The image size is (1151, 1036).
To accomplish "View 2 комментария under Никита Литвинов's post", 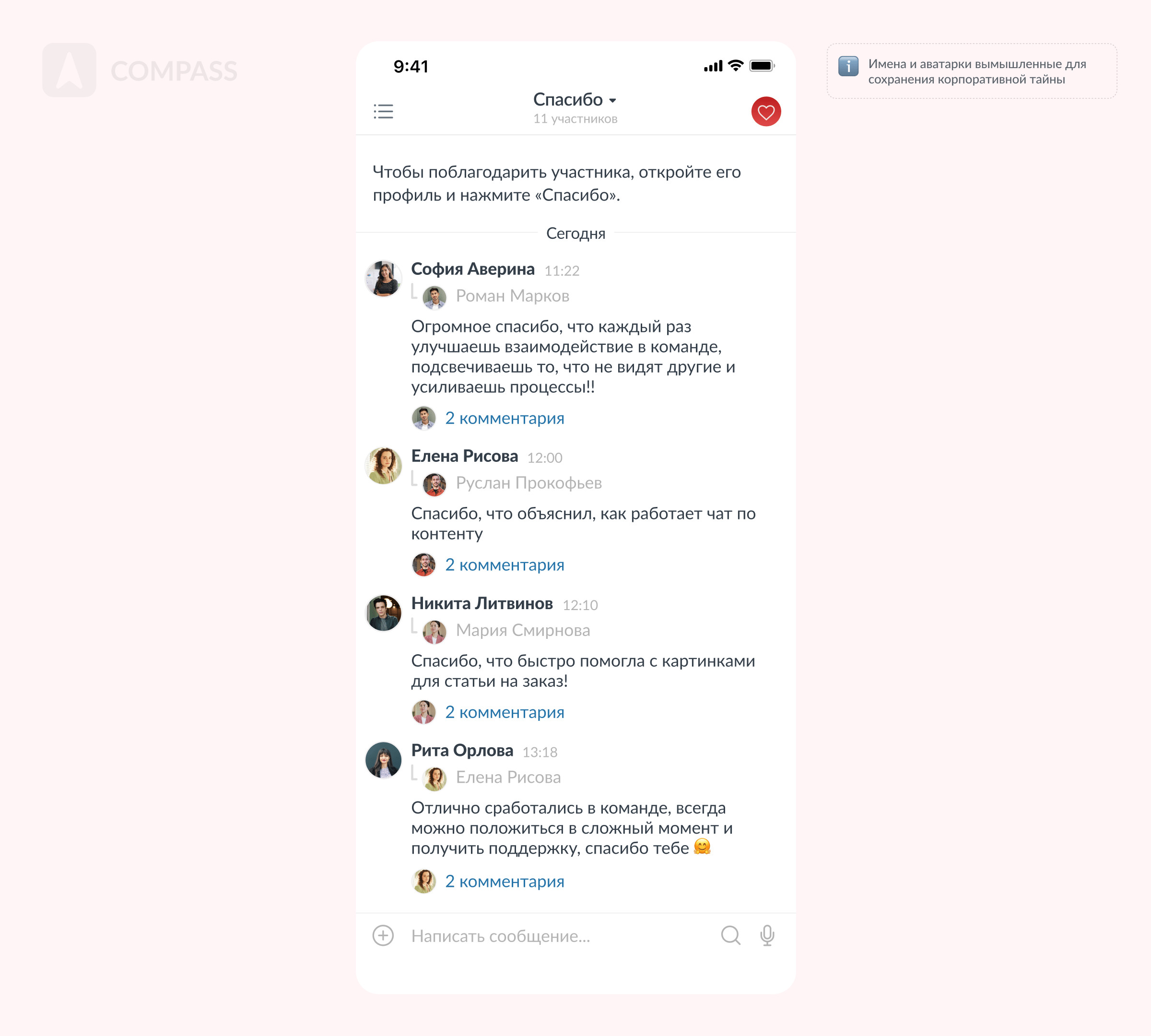I will [505, 712].
